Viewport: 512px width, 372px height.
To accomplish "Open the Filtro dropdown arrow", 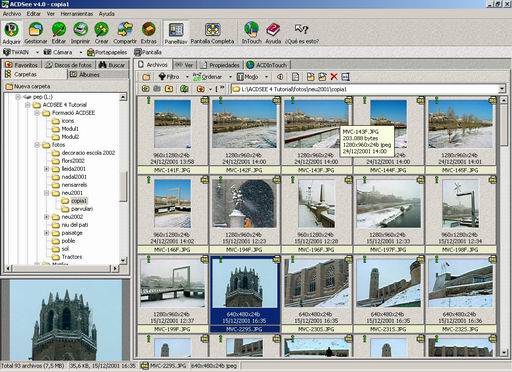I will coord(187,77).
